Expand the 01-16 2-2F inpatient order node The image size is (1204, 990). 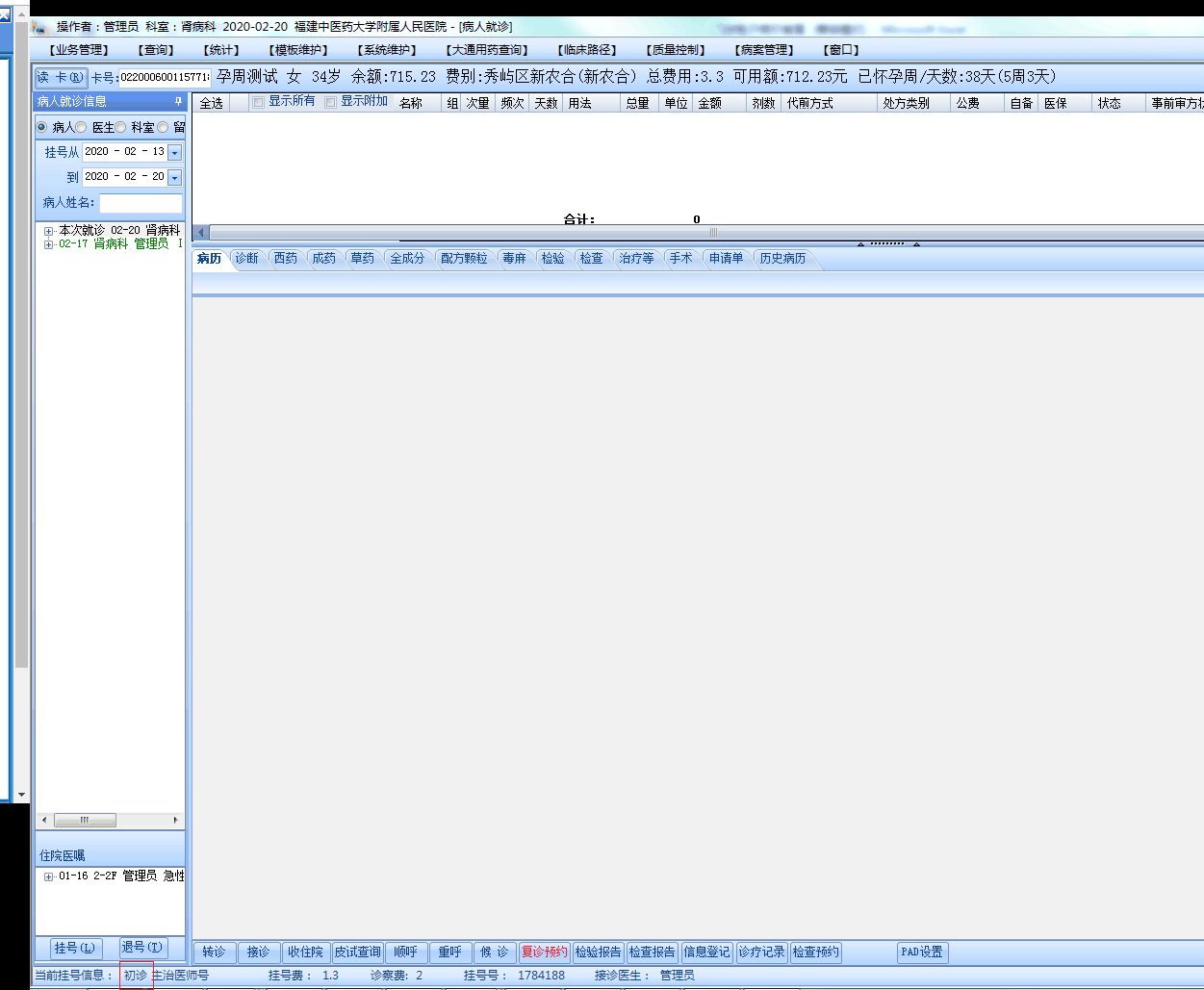(x=48, y=876)
